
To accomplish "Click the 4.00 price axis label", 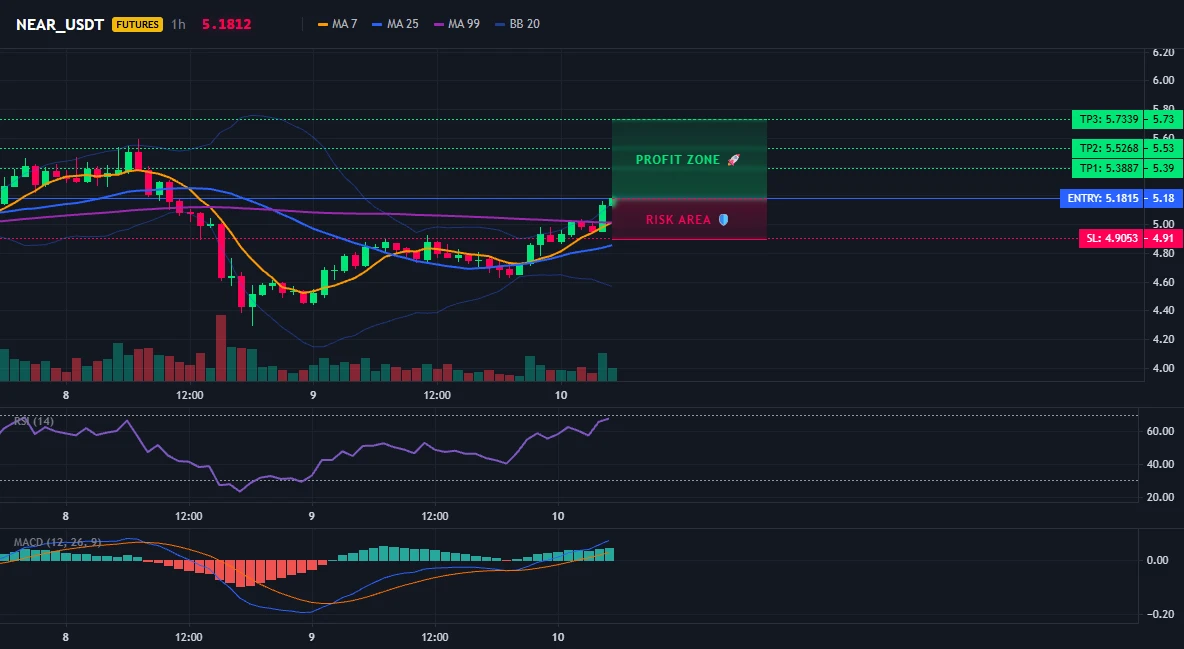I will pos(1164,369).
